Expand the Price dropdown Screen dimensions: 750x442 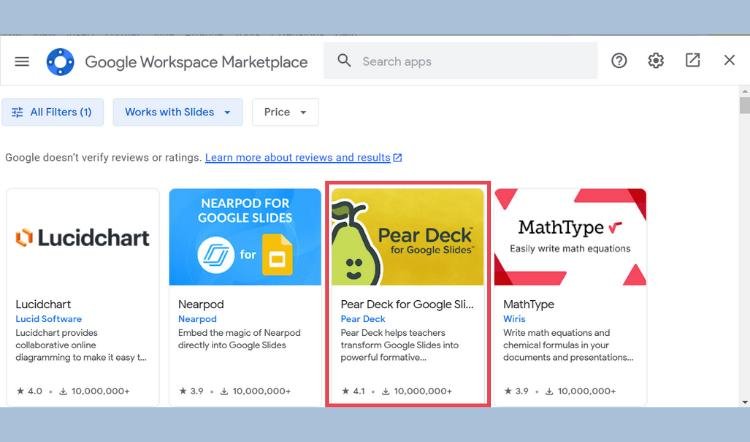tap(285, 112)
